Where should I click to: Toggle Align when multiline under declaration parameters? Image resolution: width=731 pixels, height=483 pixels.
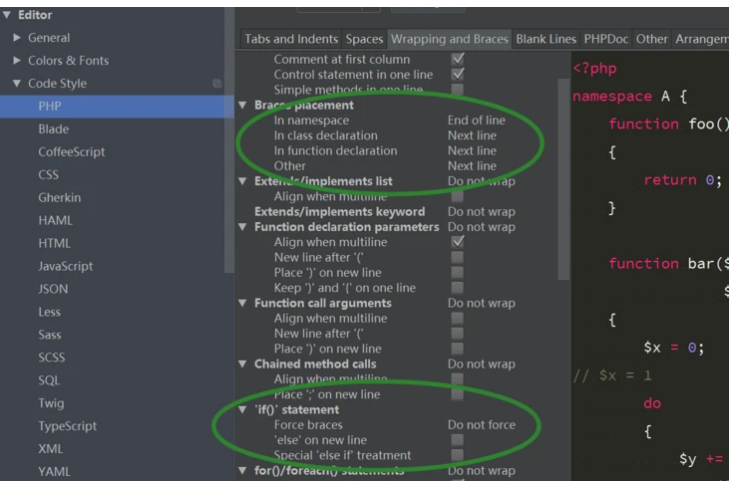point(457,242)
